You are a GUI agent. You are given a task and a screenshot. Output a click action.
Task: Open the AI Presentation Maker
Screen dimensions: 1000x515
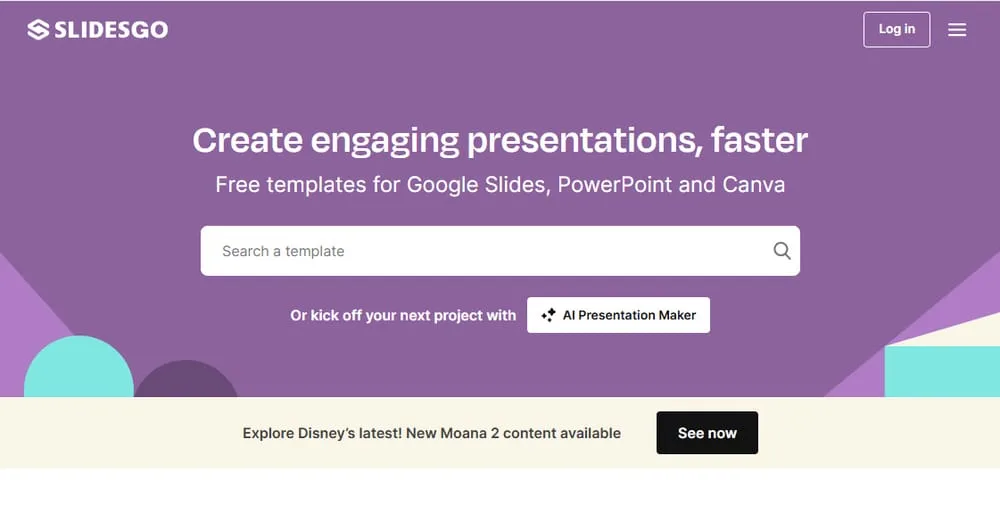(x=618, y=315)
